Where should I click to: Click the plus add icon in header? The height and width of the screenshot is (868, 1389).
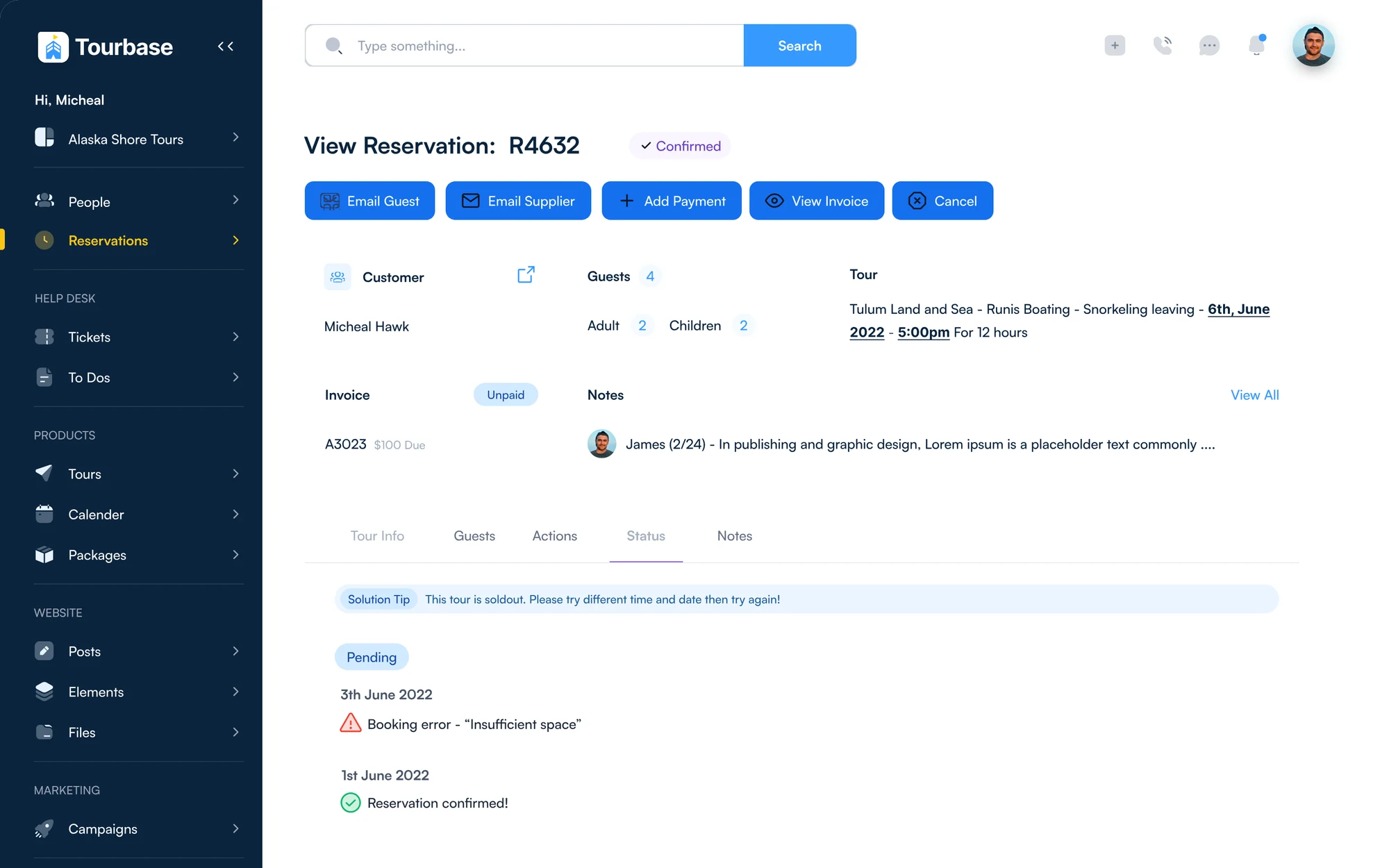[1115, 46]
